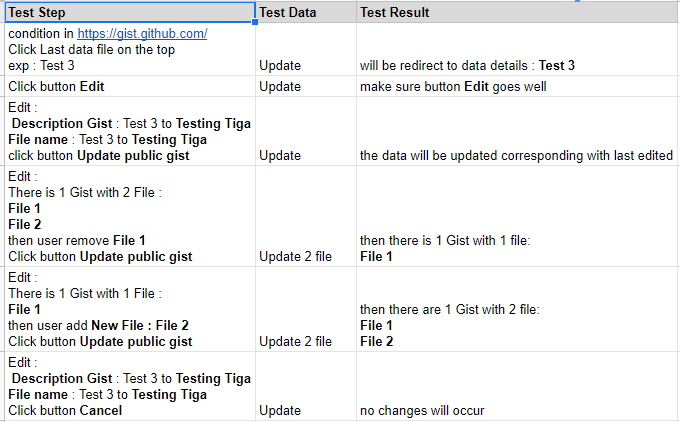Select the first 'Update 2 file' data cell
This screenshot has width=680, height=422.
pyautogui.click(x=306, y=216)
